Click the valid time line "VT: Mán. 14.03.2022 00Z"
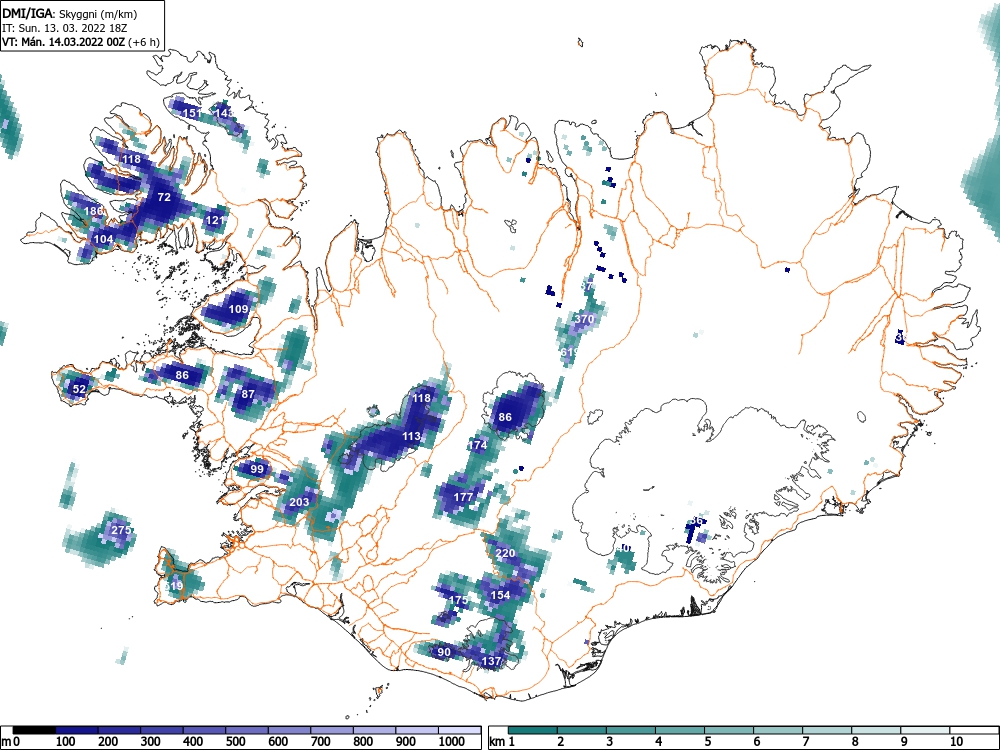The width and height of the screenshot is (1000, 750). 64,42
